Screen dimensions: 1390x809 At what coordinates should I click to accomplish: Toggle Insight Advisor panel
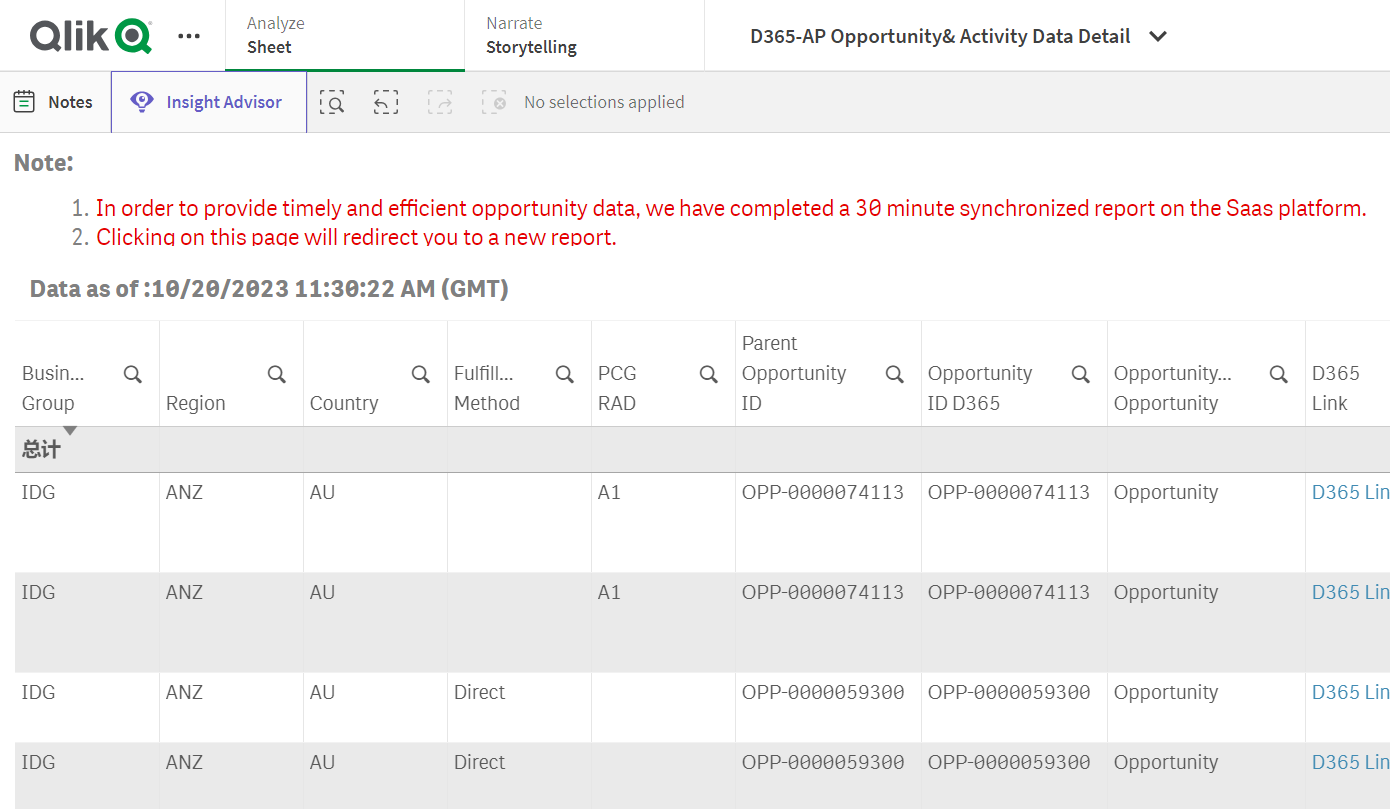pyautogui.click(x=208, y=102)
